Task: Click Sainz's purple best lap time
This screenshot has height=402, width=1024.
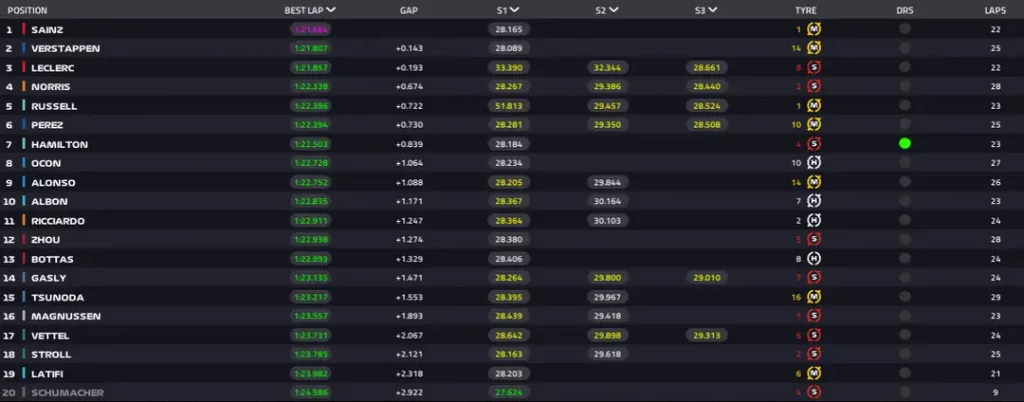Action: point(310,29)
